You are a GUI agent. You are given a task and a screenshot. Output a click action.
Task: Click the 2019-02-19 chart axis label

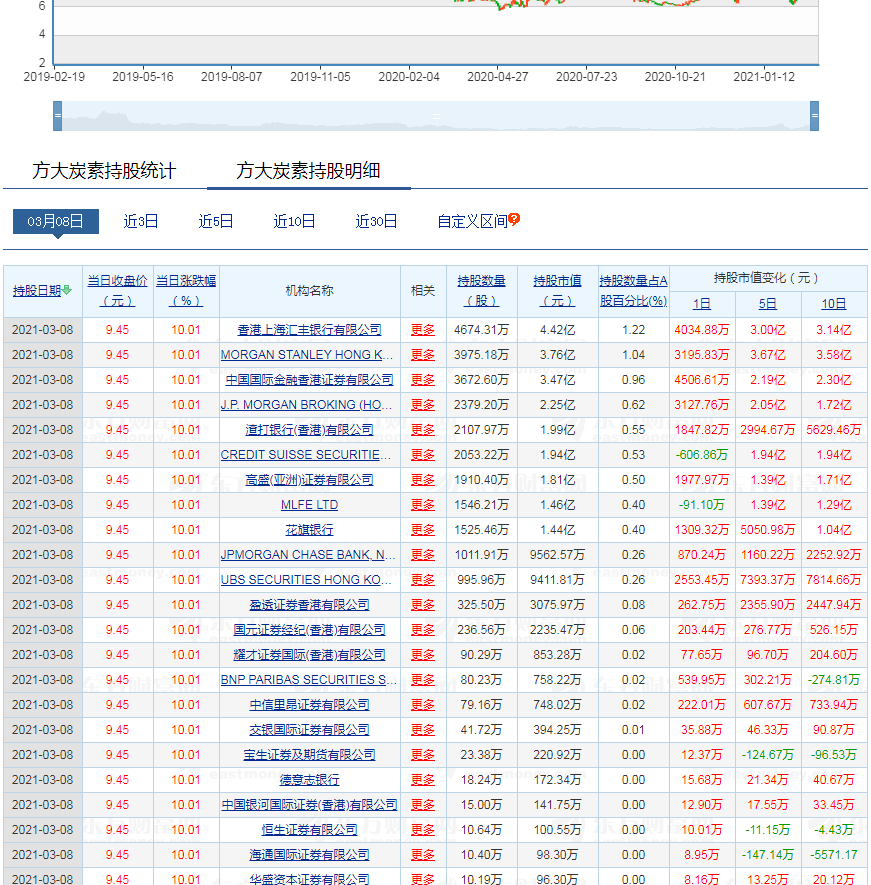click(x=54, y=77)
